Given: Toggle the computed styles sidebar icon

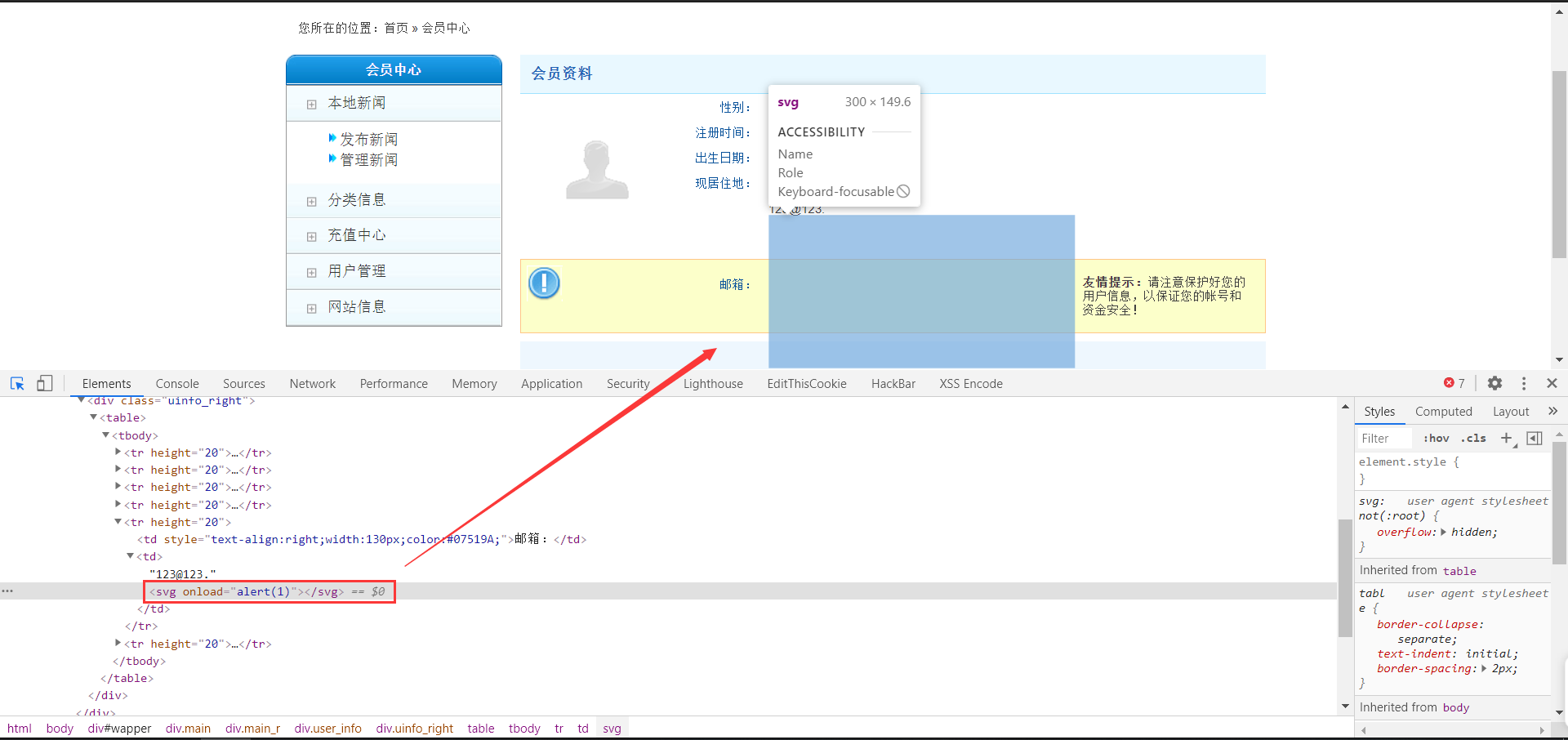Looking at the screenshot, I should point(1535,439).
